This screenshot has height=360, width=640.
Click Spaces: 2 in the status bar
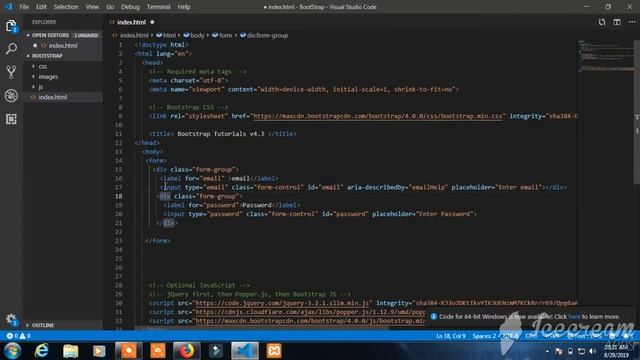click(x=484, y=336)
